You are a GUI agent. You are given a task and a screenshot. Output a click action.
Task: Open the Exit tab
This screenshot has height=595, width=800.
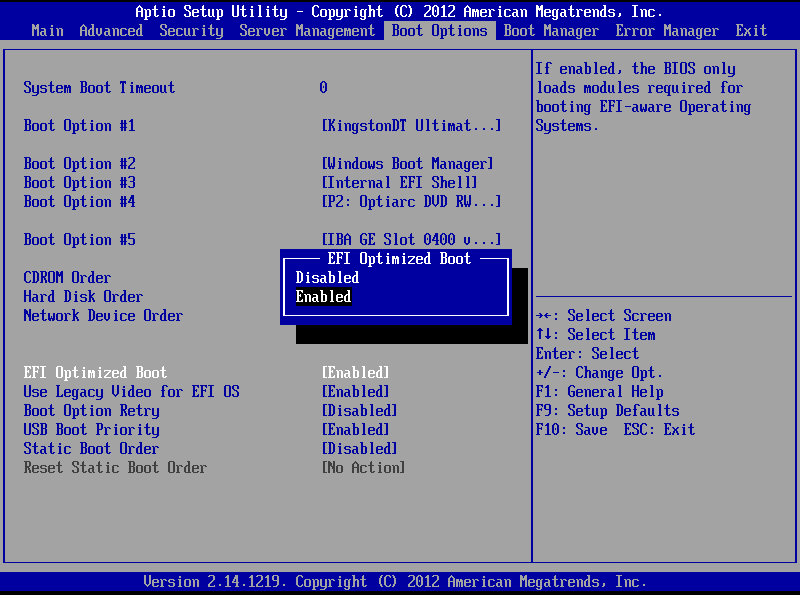tap(751, 31)
